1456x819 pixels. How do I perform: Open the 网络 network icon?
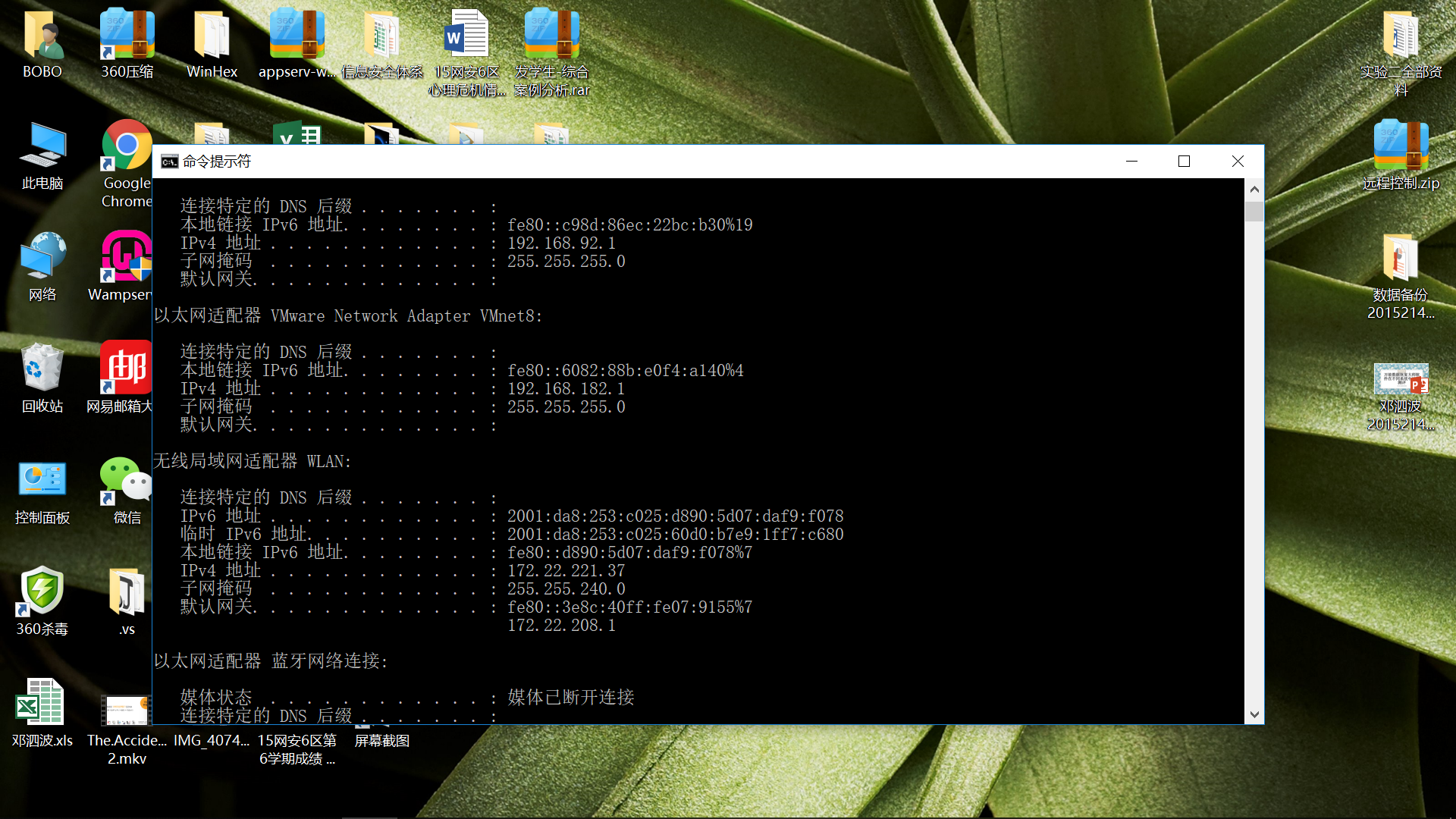pos(42,259)
